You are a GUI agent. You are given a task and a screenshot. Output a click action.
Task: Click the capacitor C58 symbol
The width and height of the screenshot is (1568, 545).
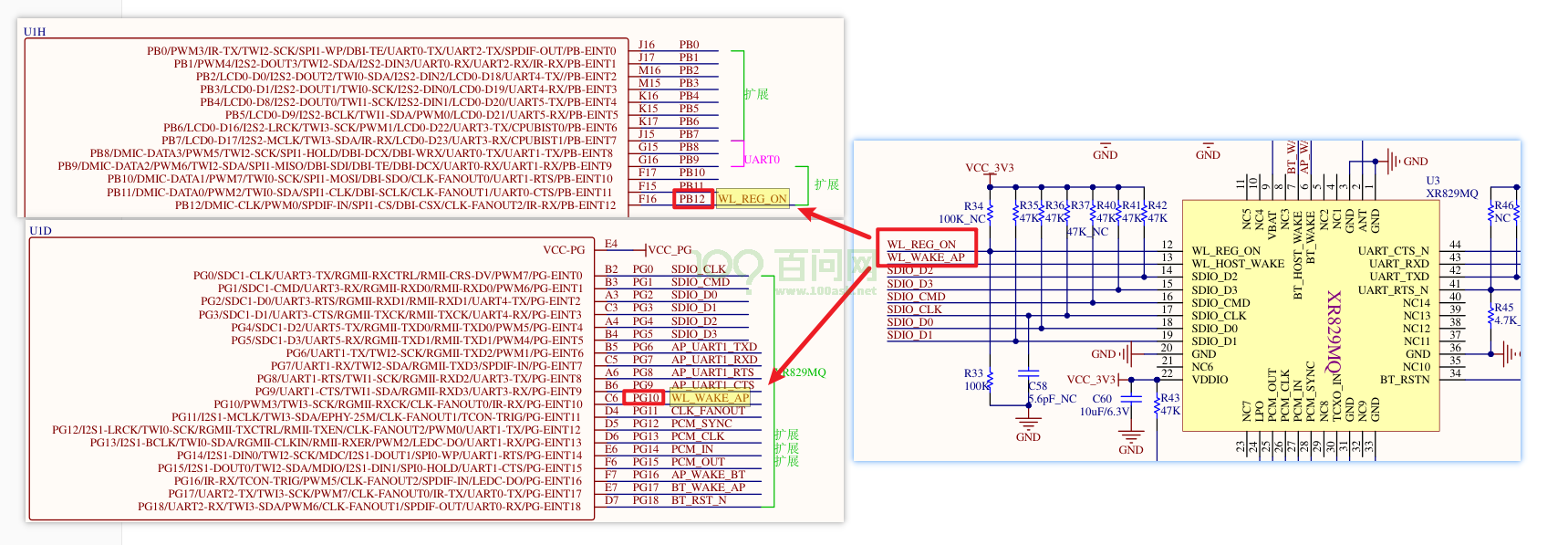[1028, 373]
